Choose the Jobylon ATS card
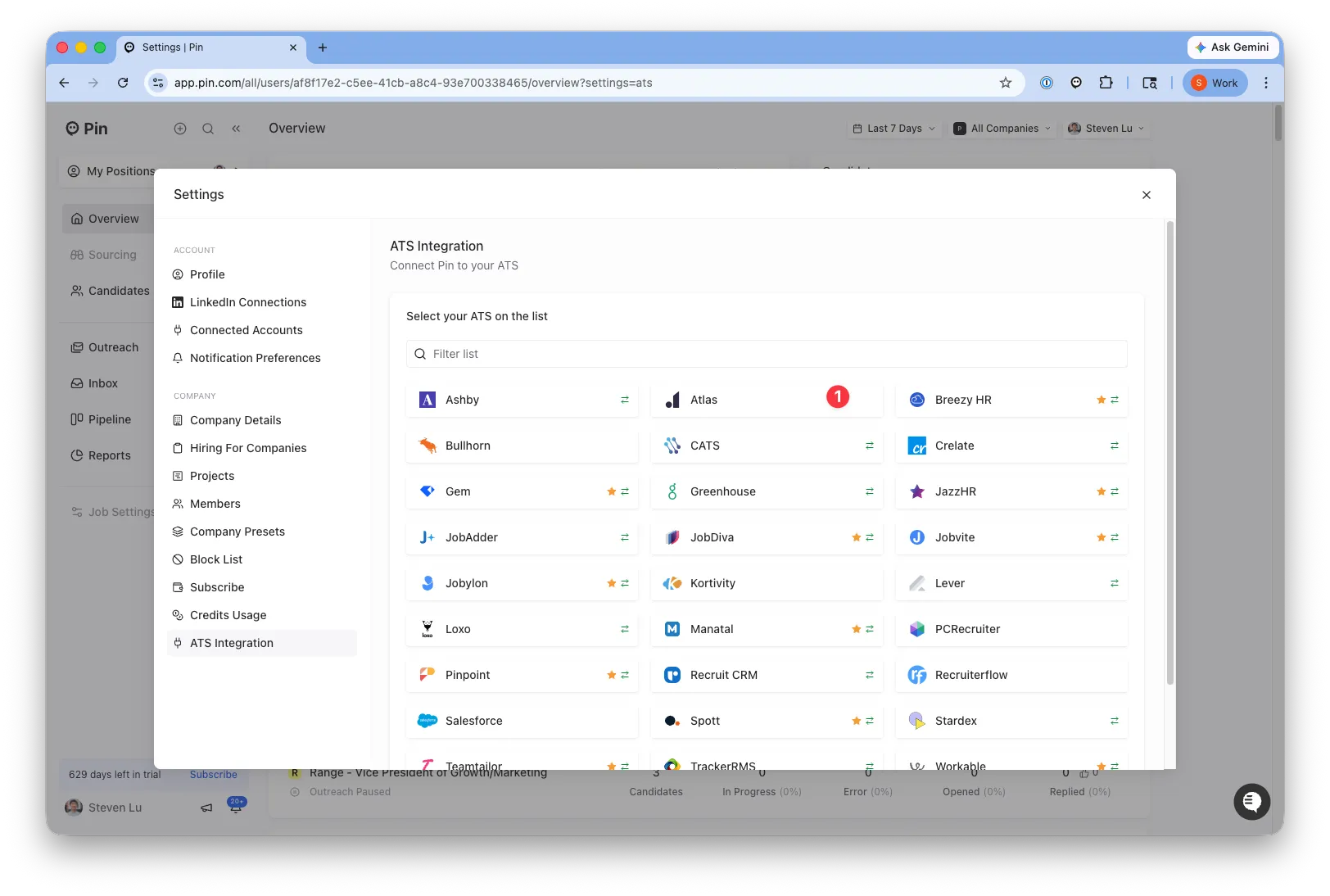The width and height of the screenshot is (1330, 896). [522, 583]
